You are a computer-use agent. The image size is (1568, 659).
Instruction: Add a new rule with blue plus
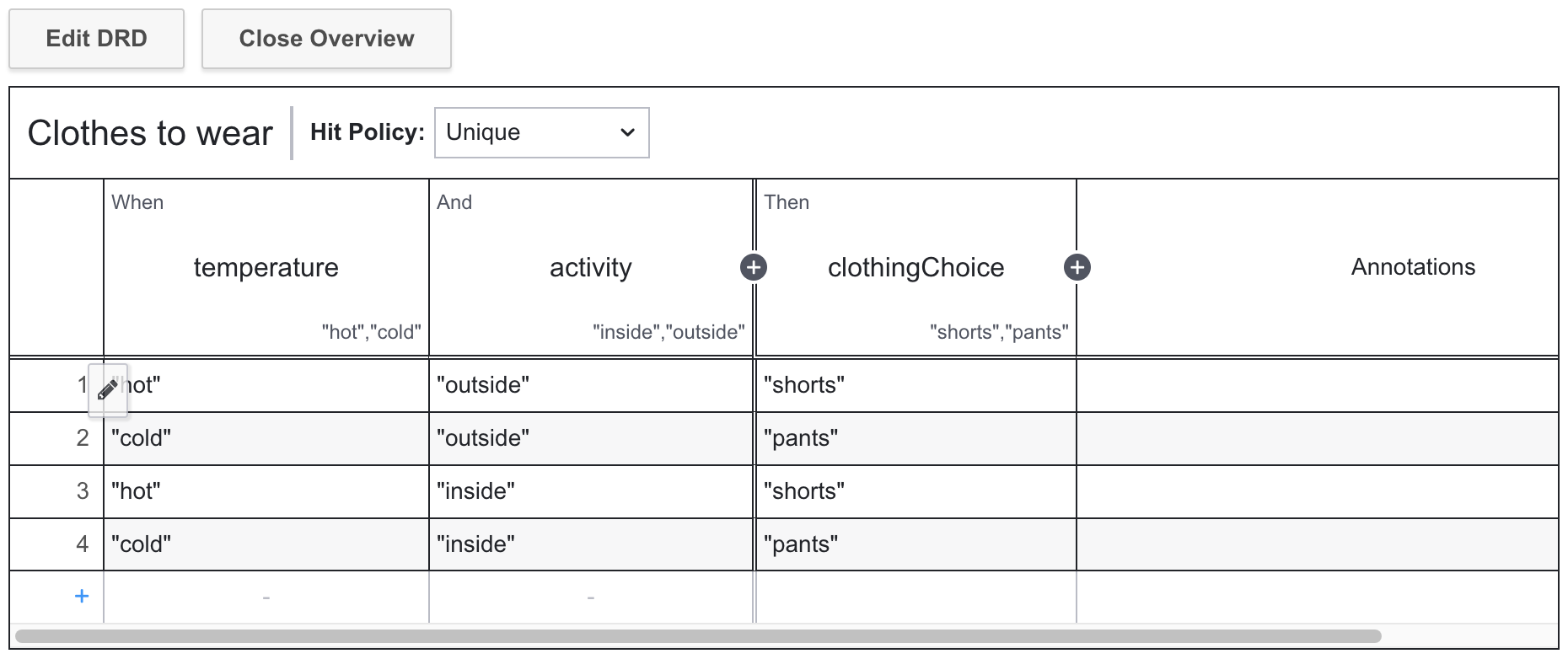pos(82,597)
